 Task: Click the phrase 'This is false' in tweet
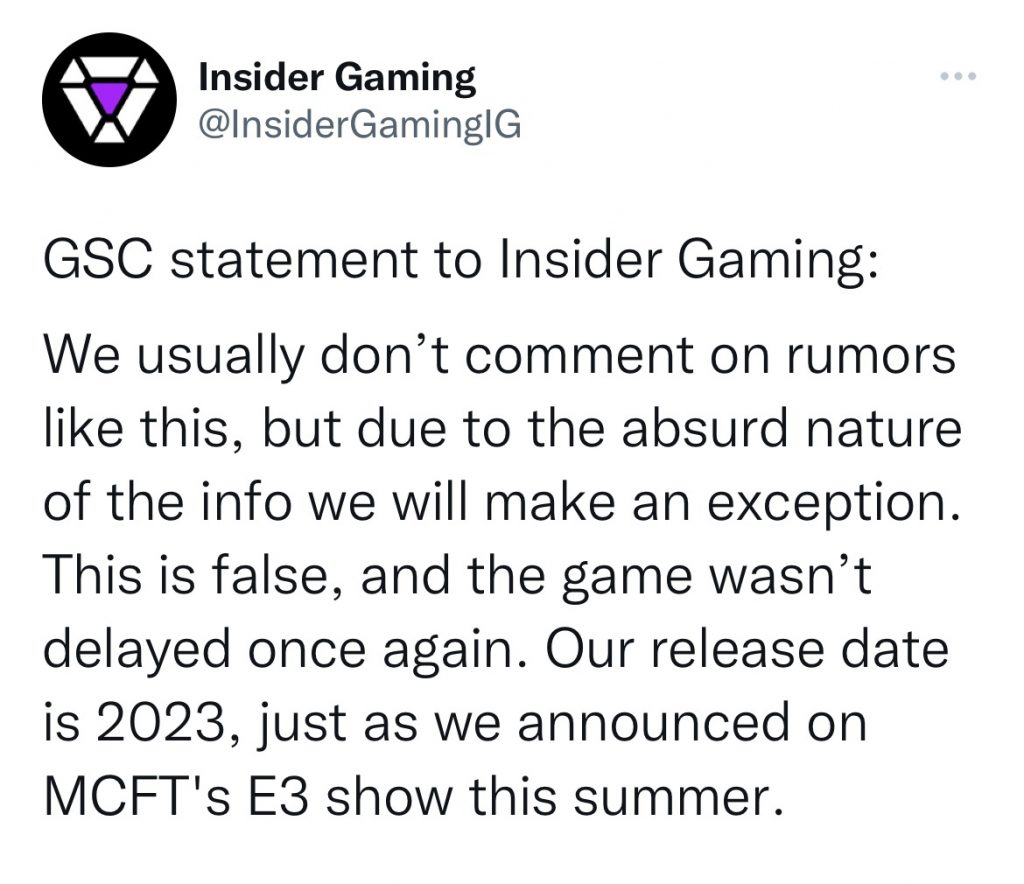(x=184, y=576)
